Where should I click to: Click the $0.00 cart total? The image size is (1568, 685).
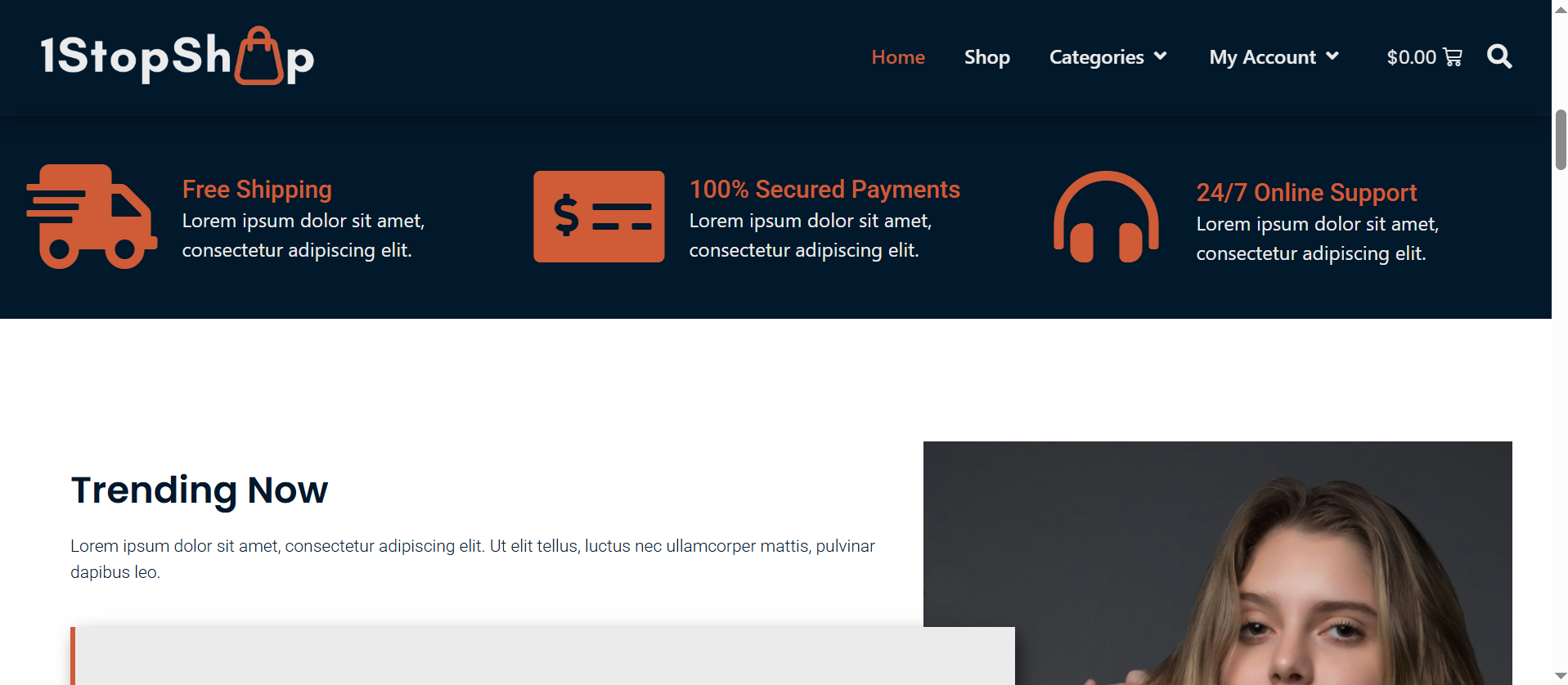coord(1412,57)
